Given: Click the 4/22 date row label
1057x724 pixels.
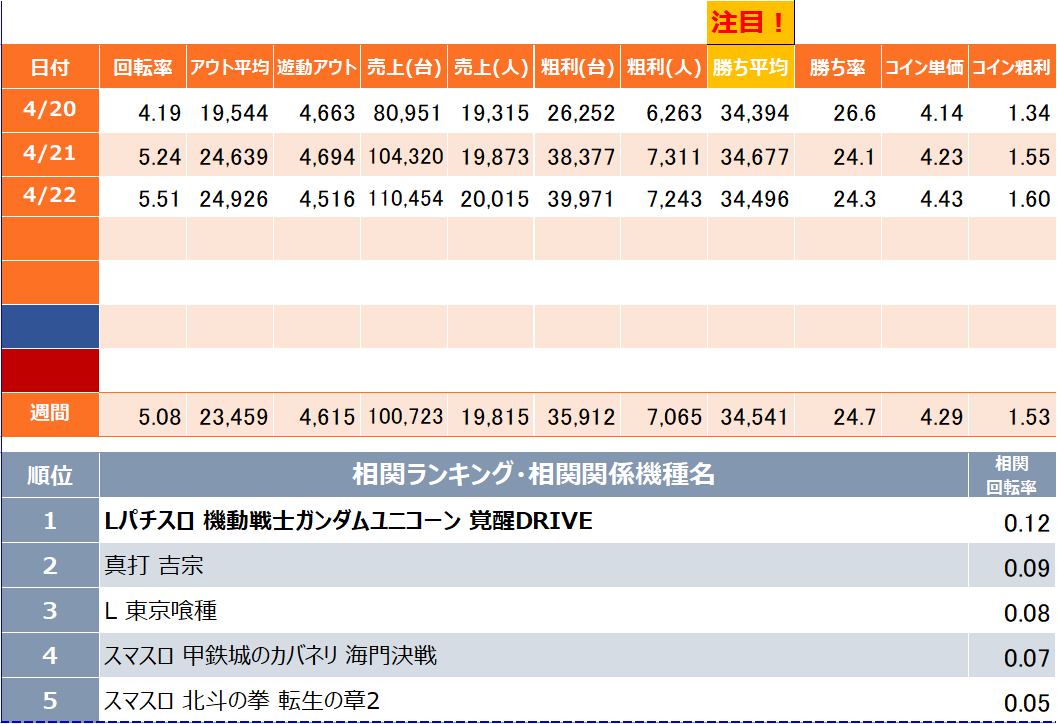Looking at the screenshot, I should [x=50, y=198].
